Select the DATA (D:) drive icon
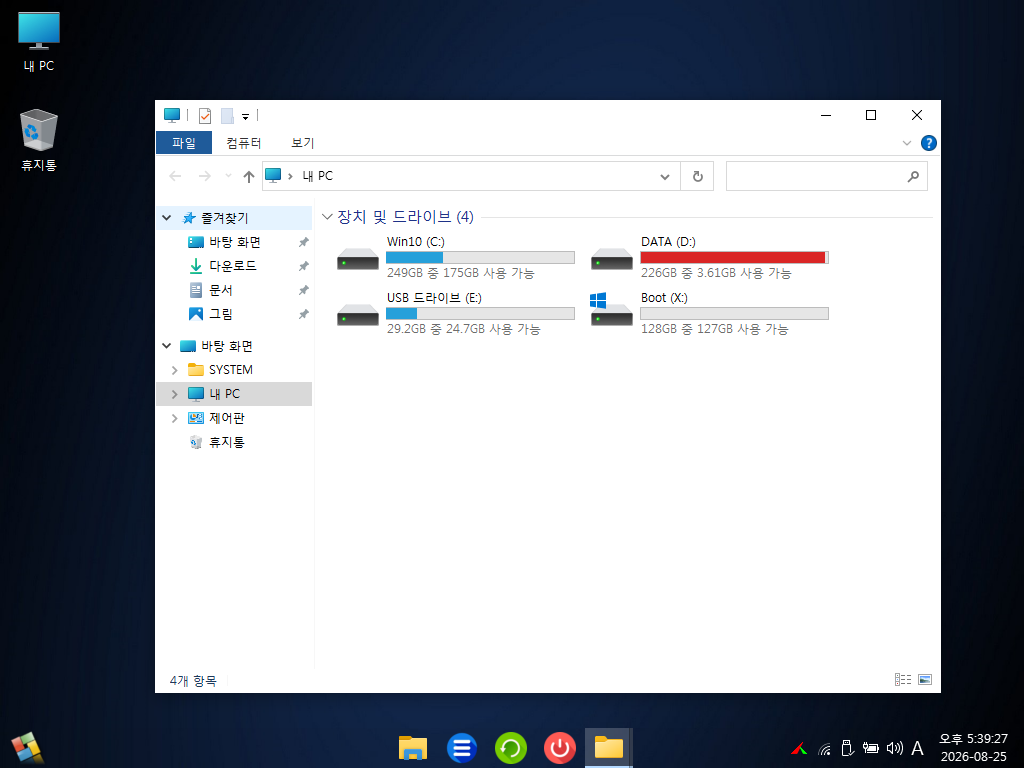The image size is (1024, 768). 612,260
